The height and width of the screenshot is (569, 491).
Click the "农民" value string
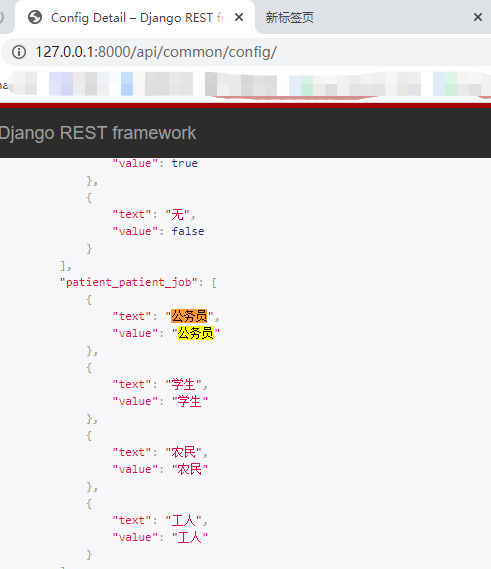[x=190, y=469]
